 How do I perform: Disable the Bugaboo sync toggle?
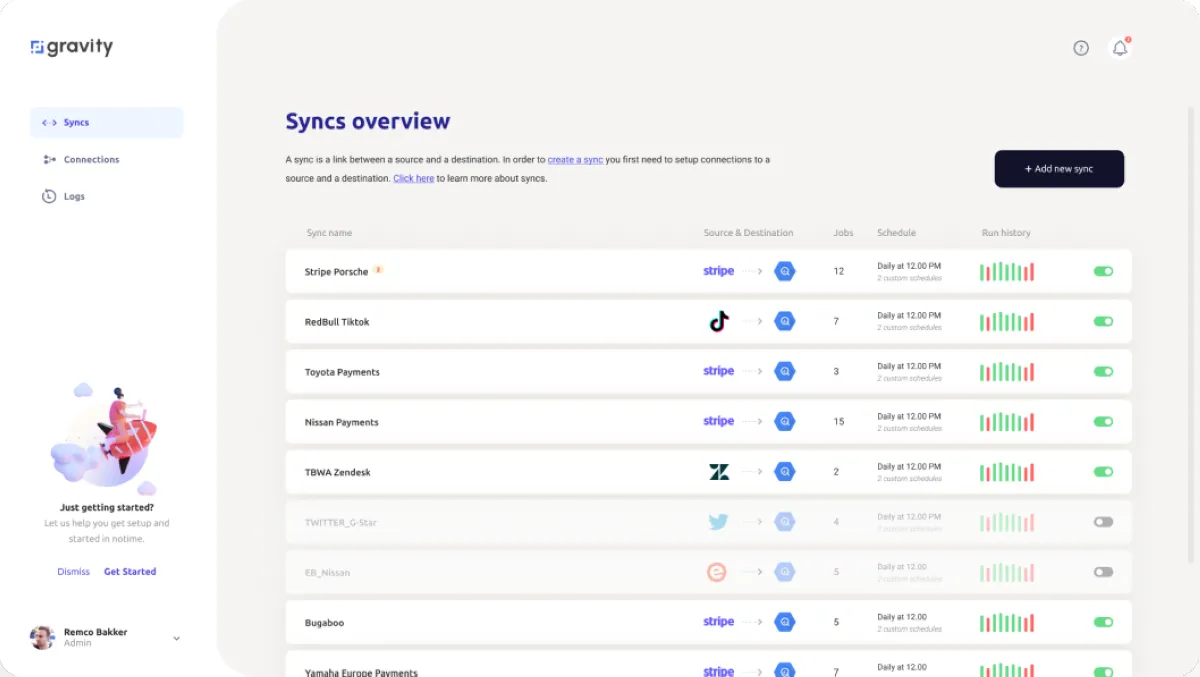click(x=1103, y=622)
